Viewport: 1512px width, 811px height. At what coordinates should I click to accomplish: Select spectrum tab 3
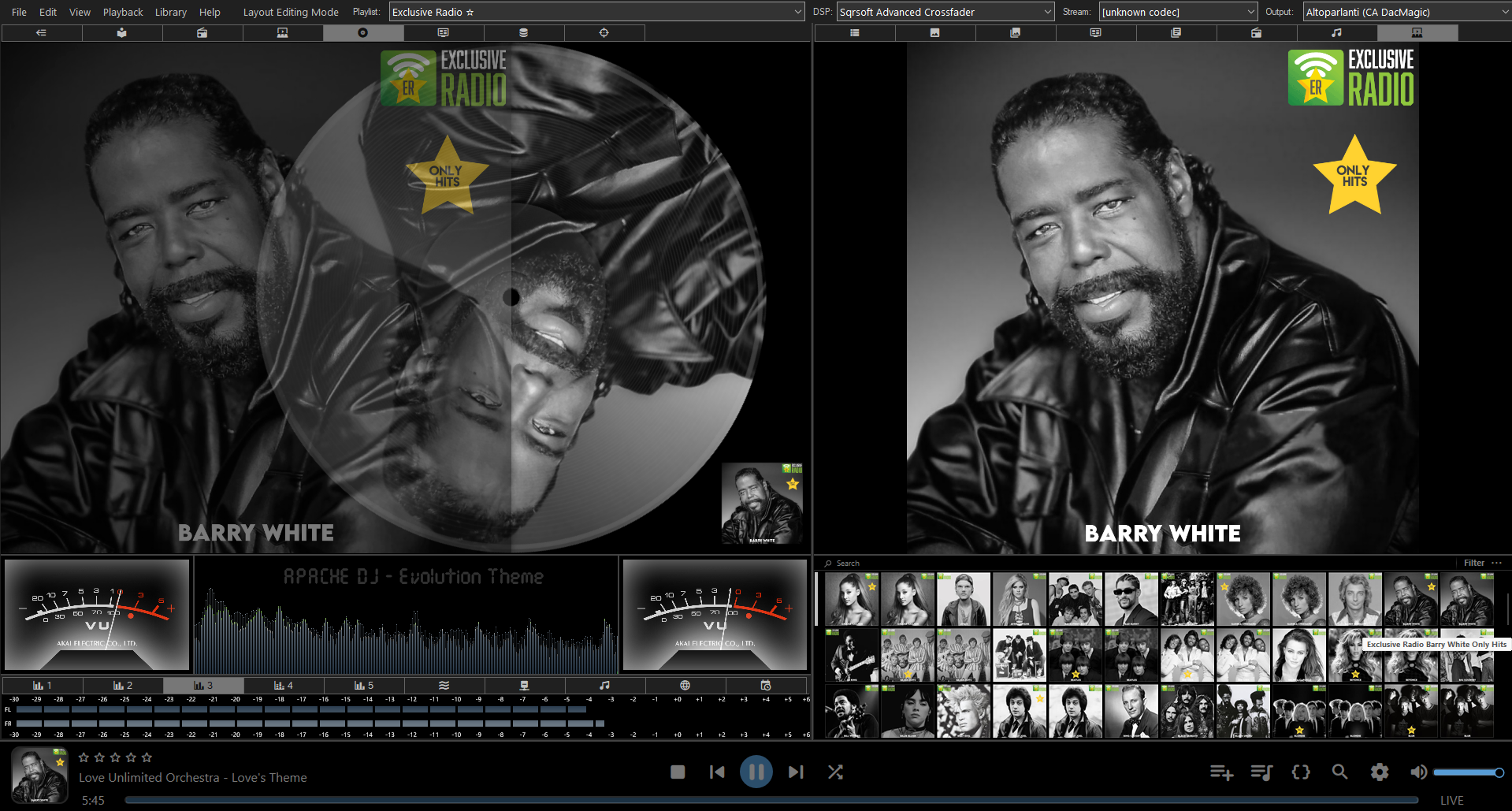point(203,686)
